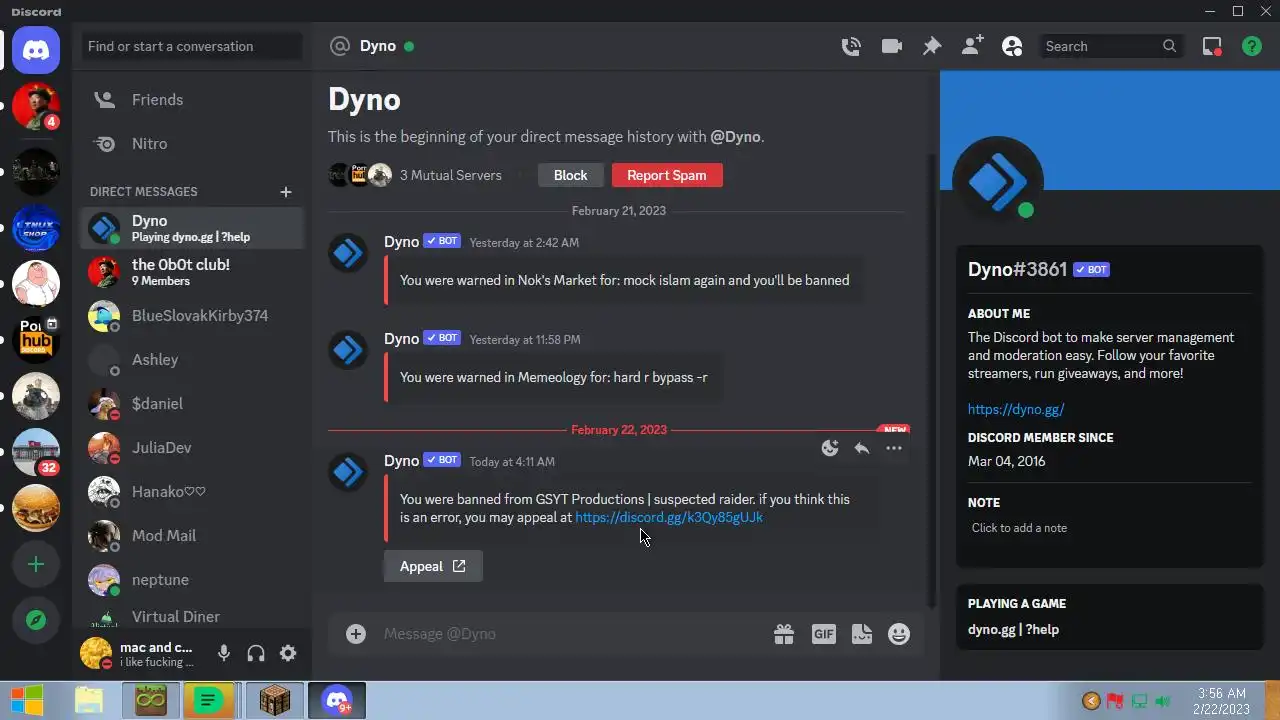Click Discord taskbar icon
1280x720 pixels.
(x=336, y=700)
